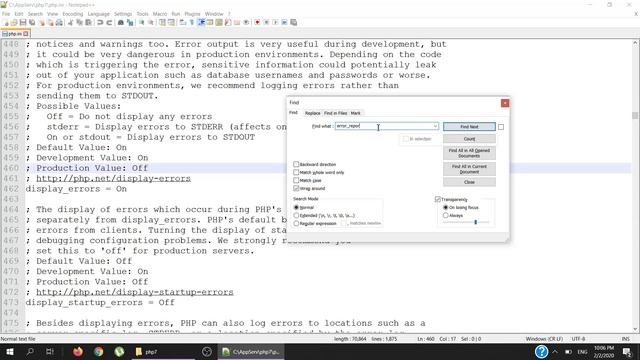The height and width of the screenshot is (360, 640).
Task: Switch to the Mark tab
Action: pos(356,113)
